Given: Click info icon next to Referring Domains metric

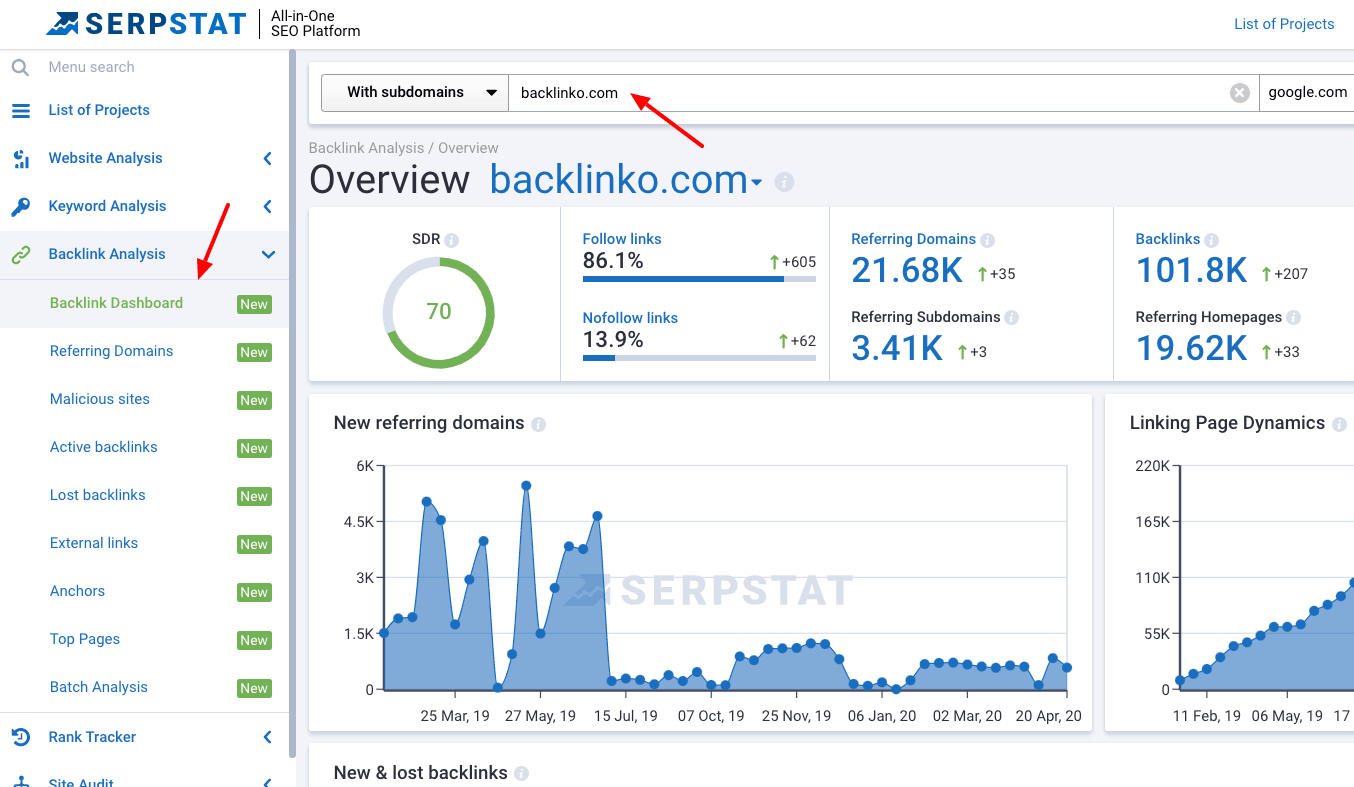Looking at the screenshot, I should (988, 240).
